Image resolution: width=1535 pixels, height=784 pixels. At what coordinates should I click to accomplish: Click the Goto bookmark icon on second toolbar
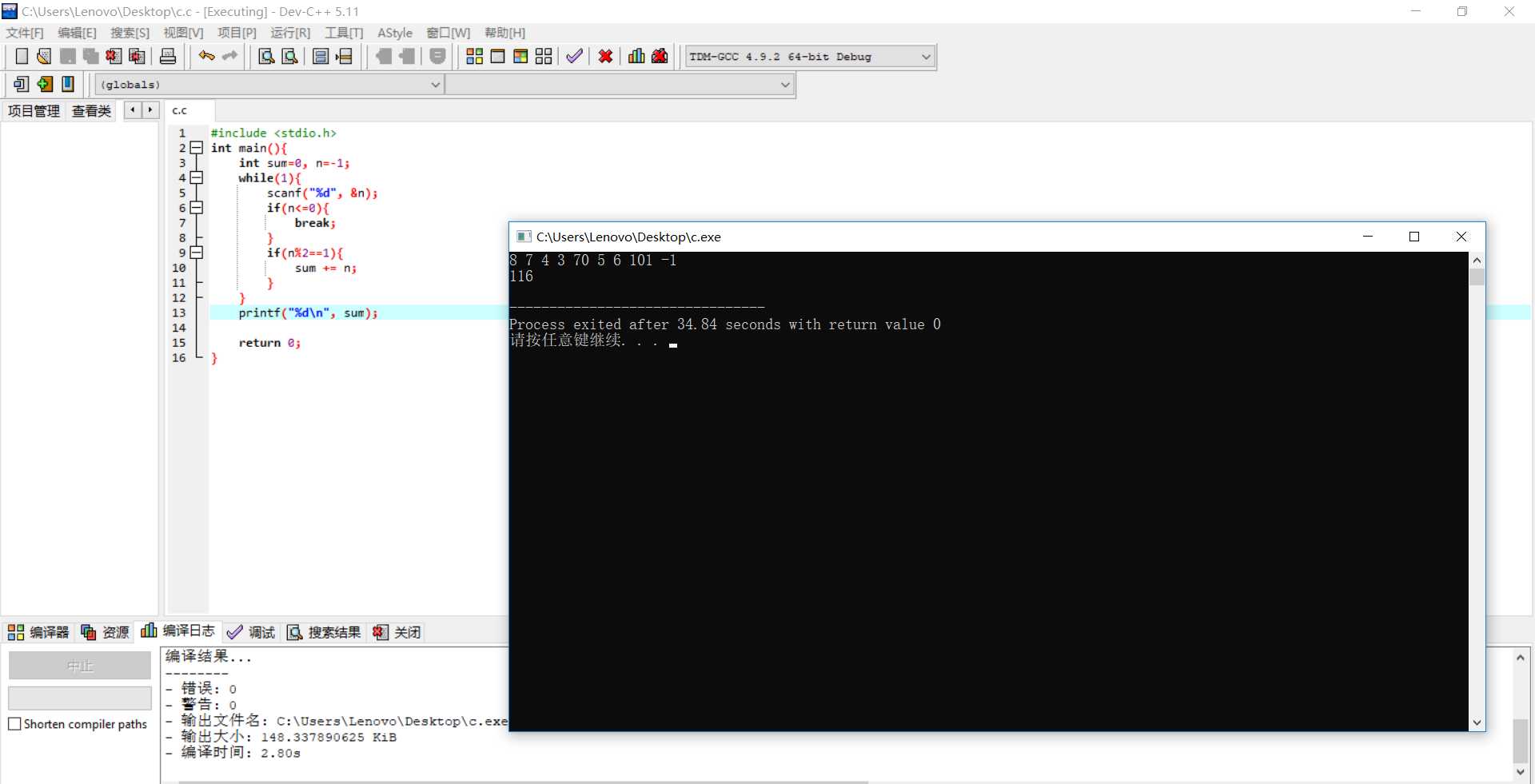pos(68,84)
